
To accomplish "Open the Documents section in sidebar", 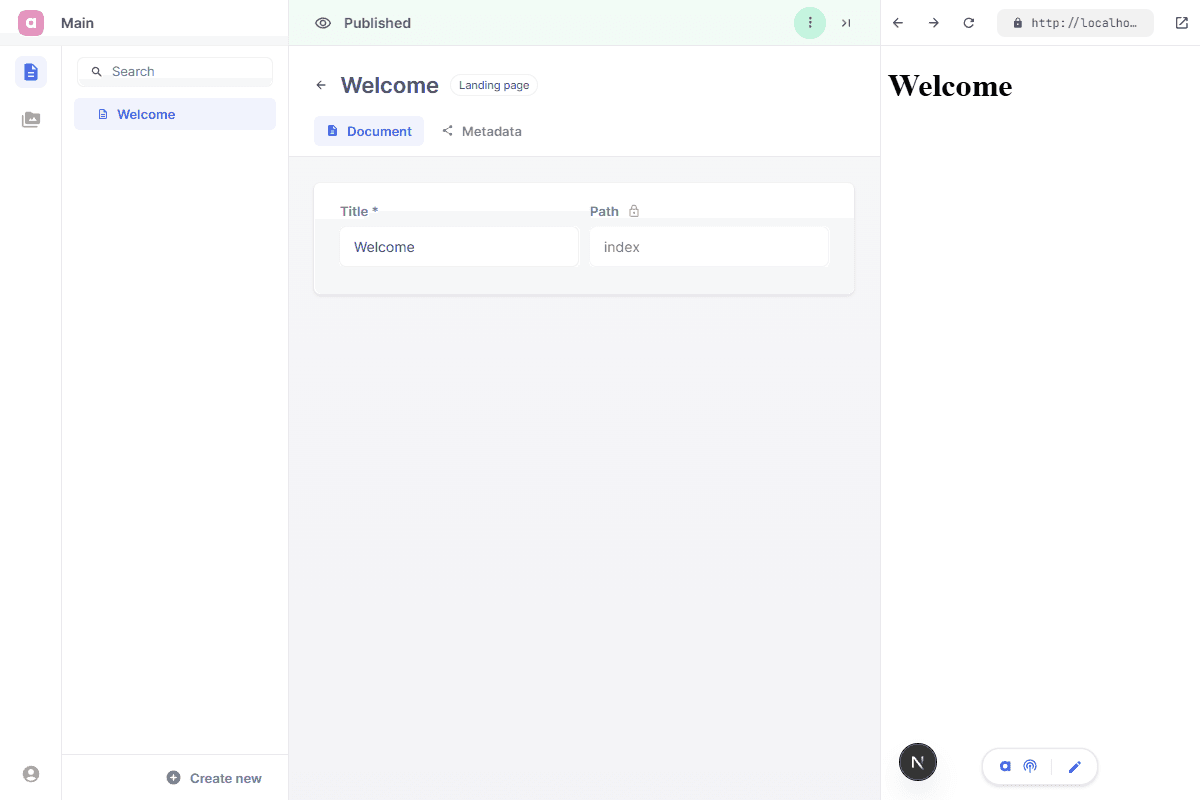I will tap(31, 72).
